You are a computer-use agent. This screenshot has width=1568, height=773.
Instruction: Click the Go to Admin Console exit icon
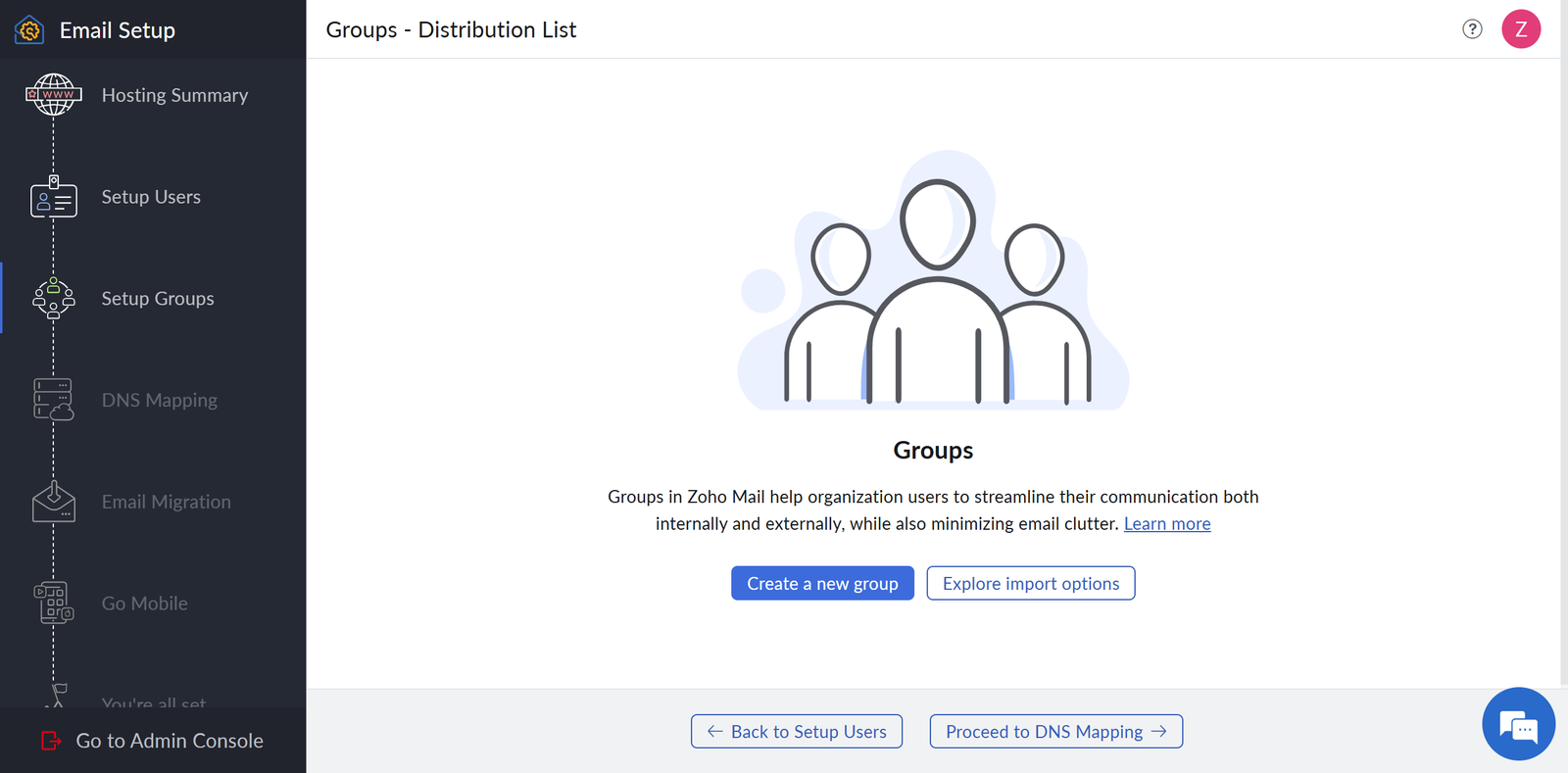[51, 741]
